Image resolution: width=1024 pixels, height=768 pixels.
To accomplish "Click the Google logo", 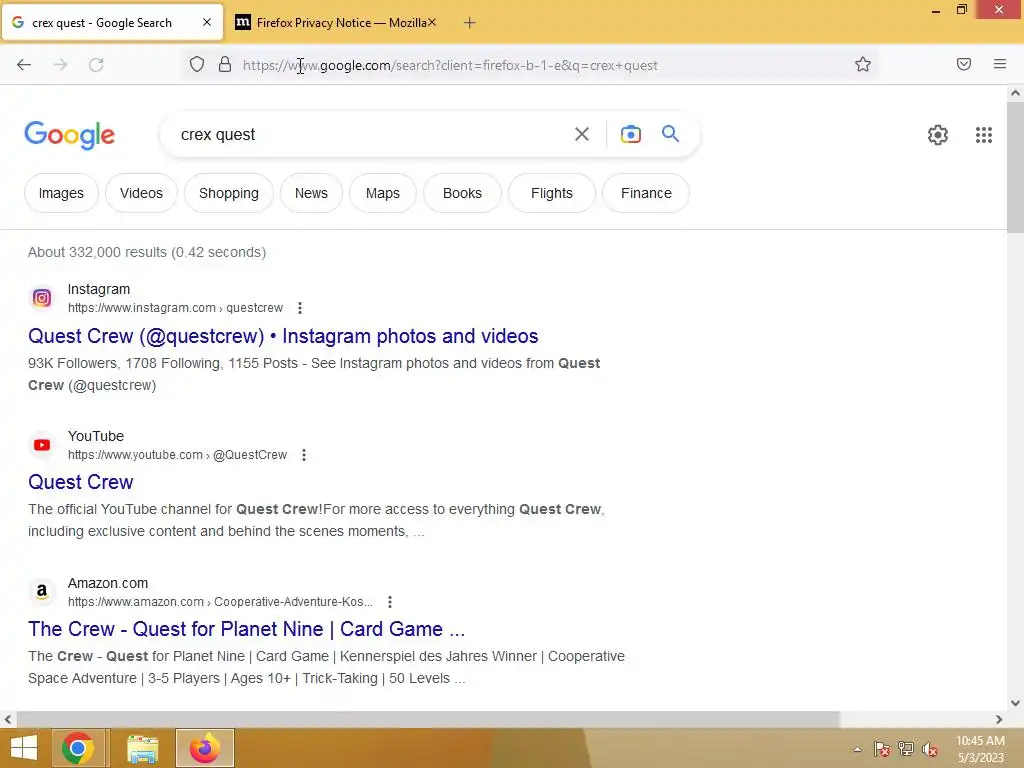I will coord(69,135).
